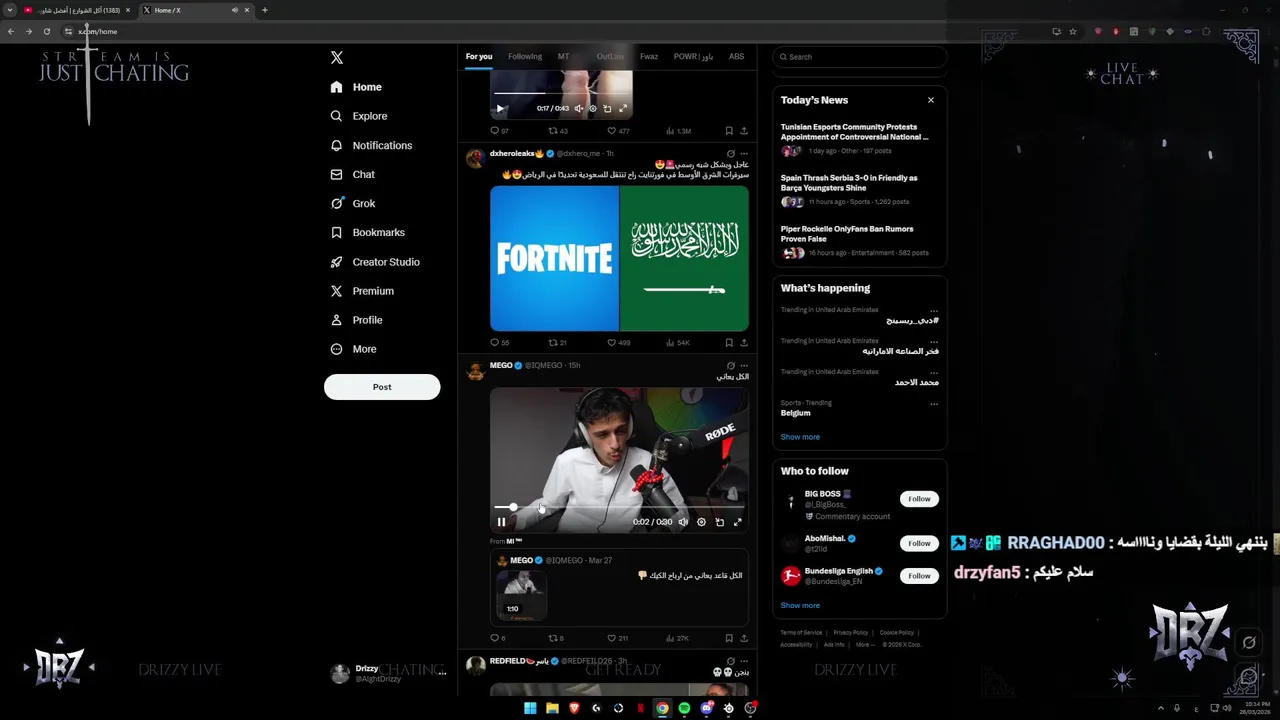Open more options on MEGO post
This screenshot has height=720, width=1280.
743,366
